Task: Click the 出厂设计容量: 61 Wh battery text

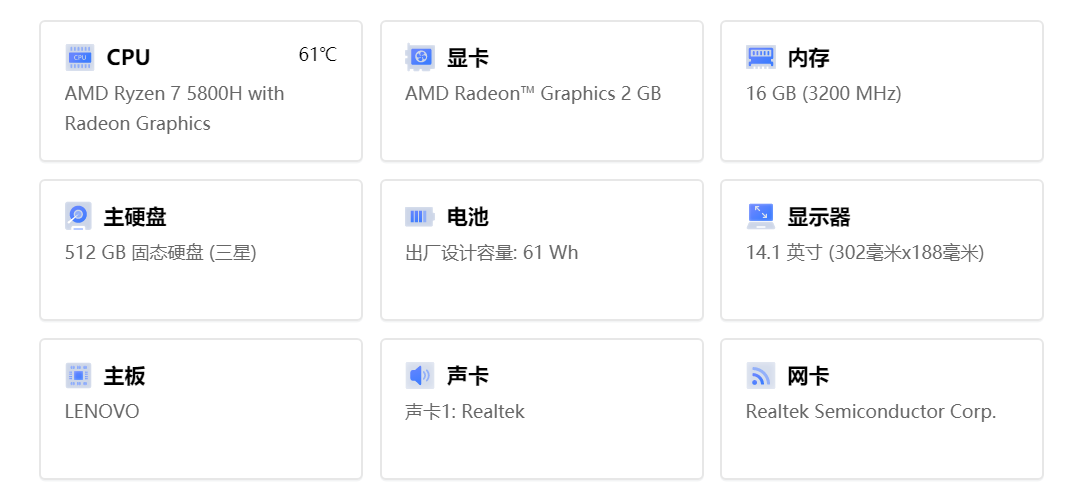Action: [491, 253]
